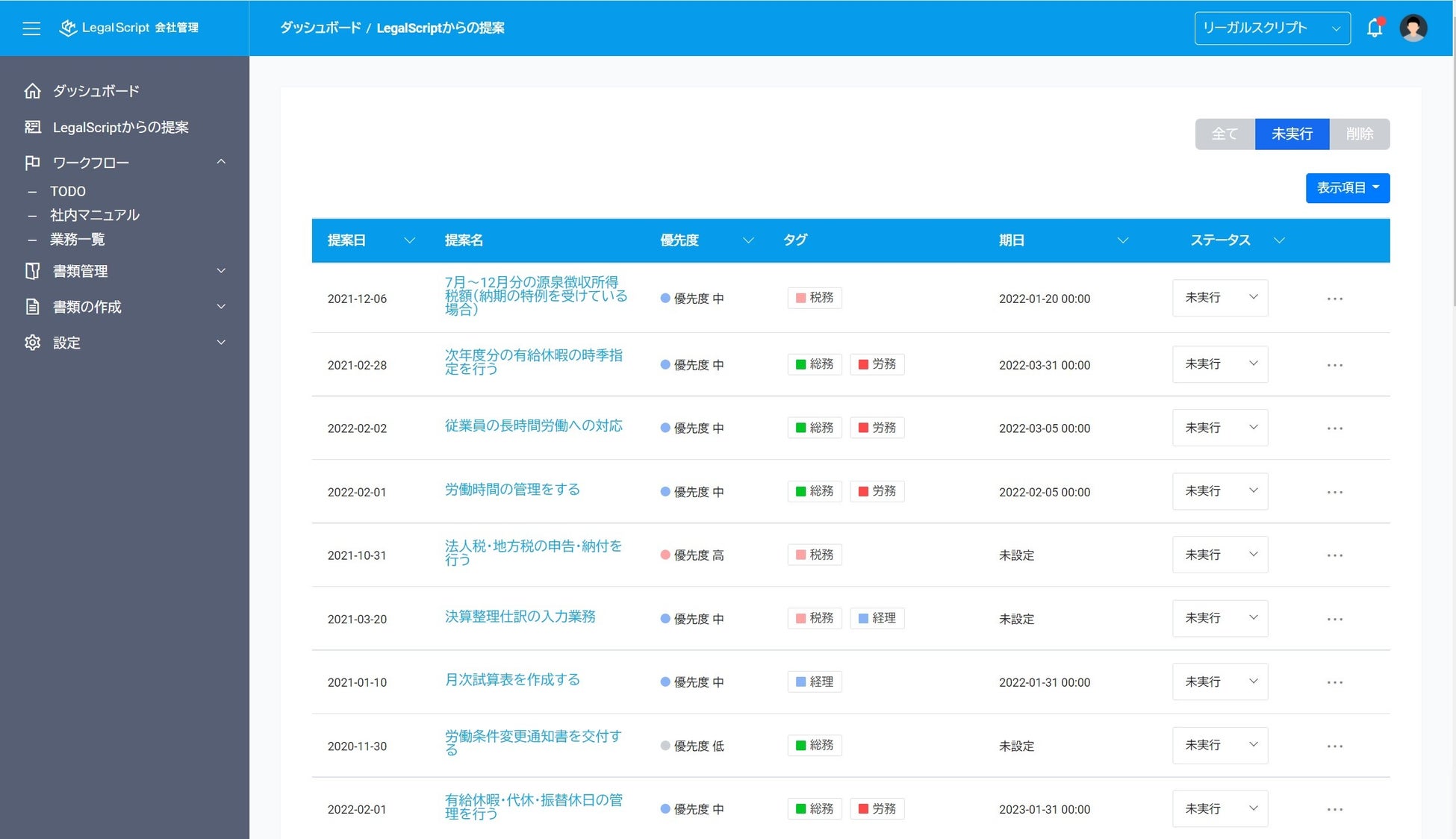Open the 表示項目 dropdown button
The height and width of the screenshot is (839, 1456).
pyautogui.click(x=1347, y=188)
